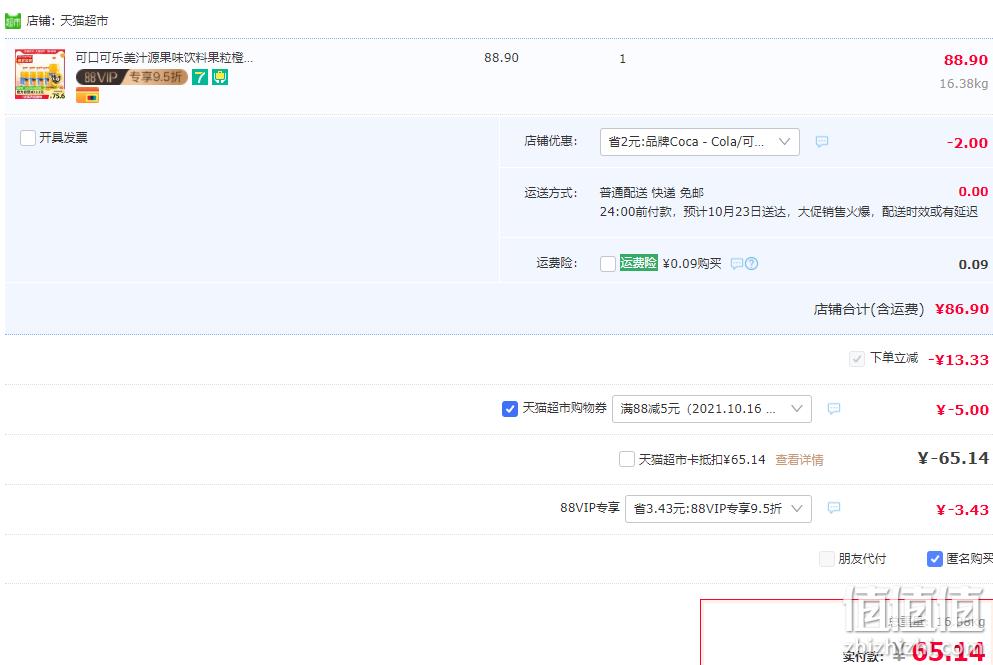Click the 88VIP 9.5折 discount badge
This screenshot has width=993, height=665.
coord(132,77)
